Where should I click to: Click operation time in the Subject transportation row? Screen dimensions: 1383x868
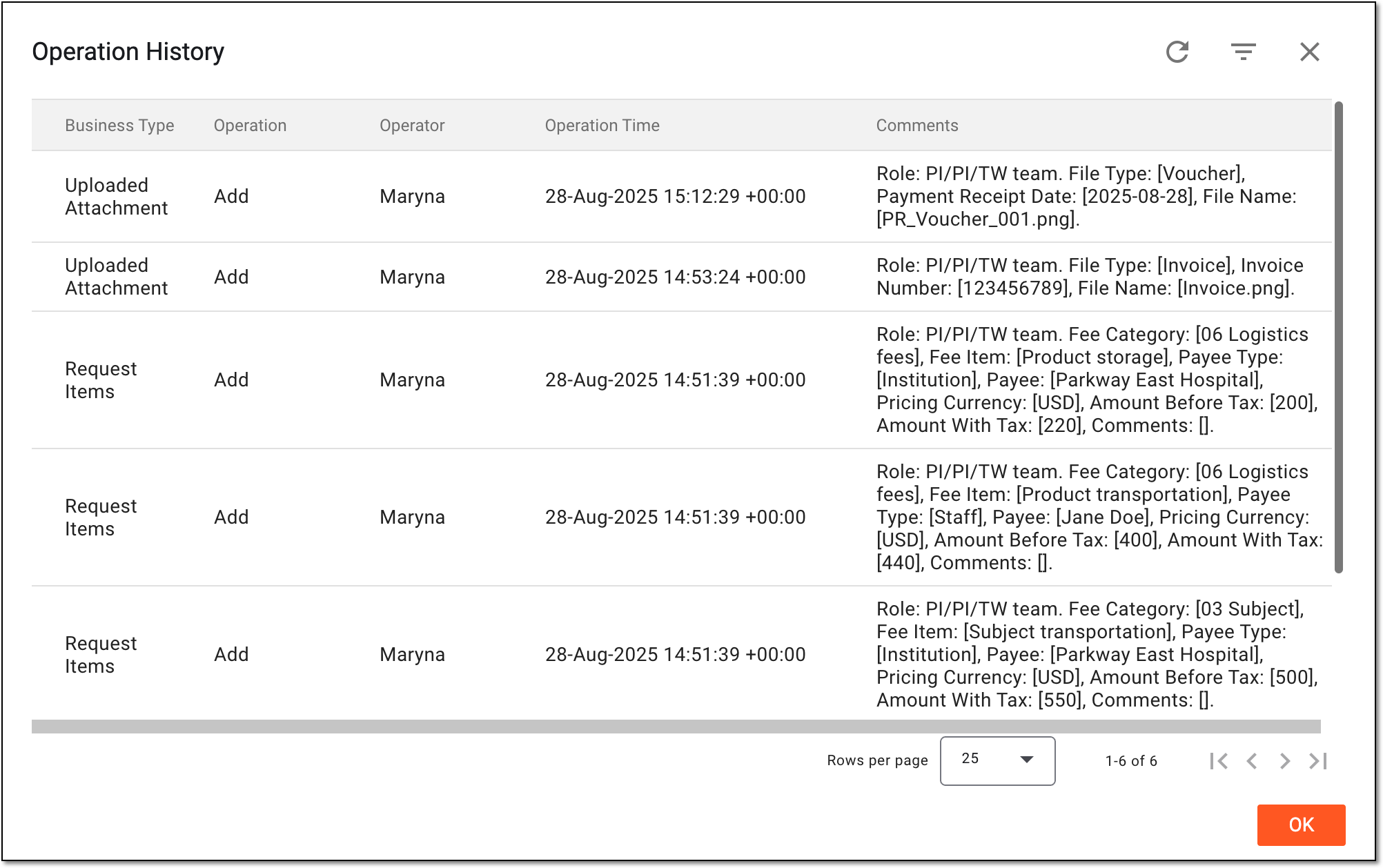[675, 655]
